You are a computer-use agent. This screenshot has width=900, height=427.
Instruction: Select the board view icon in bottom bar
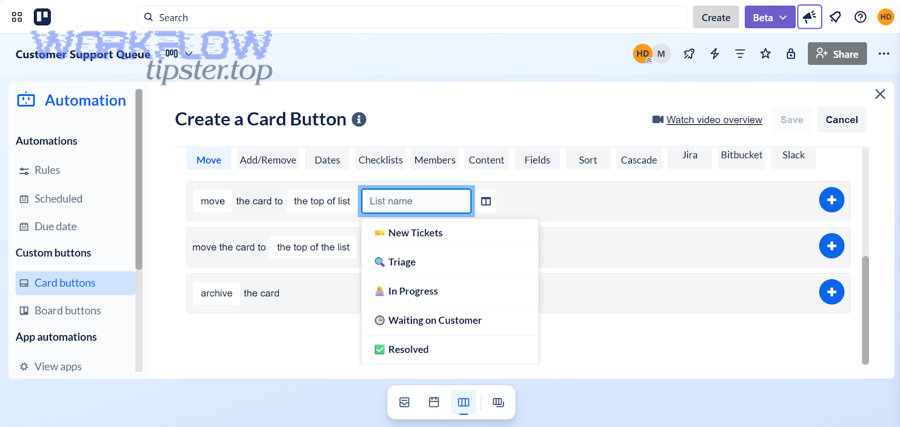(x=463, y=402)
